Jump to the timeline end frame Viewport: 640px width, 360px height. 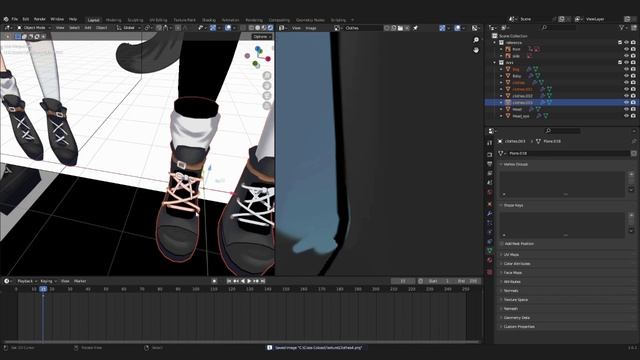(262, 281)
